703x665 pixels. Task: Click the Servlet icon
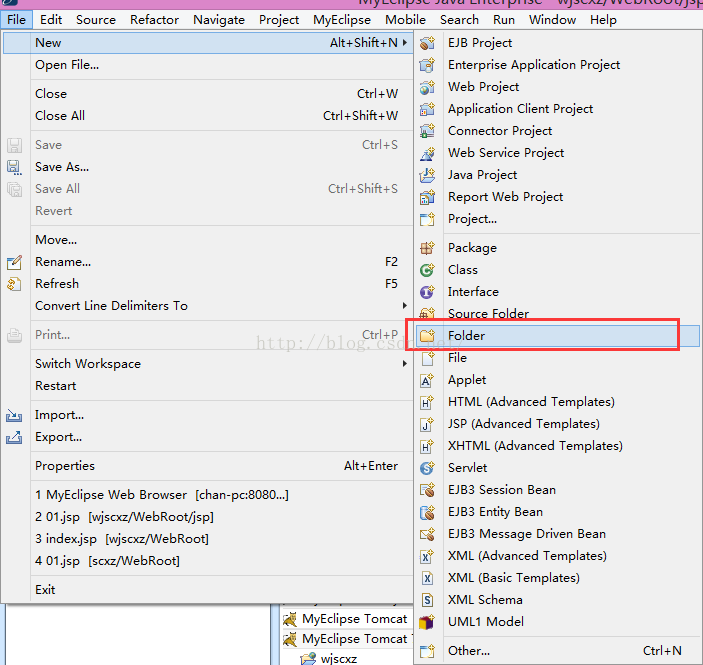click(x=427, y=468)
